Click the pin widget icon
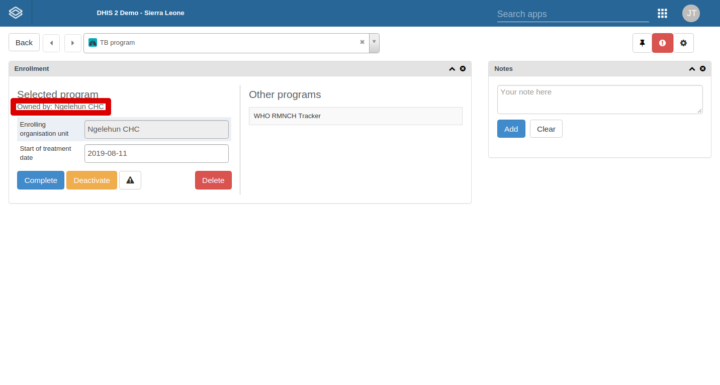The height and width of the screenshot is (385, 720). (x=642, y=43)
